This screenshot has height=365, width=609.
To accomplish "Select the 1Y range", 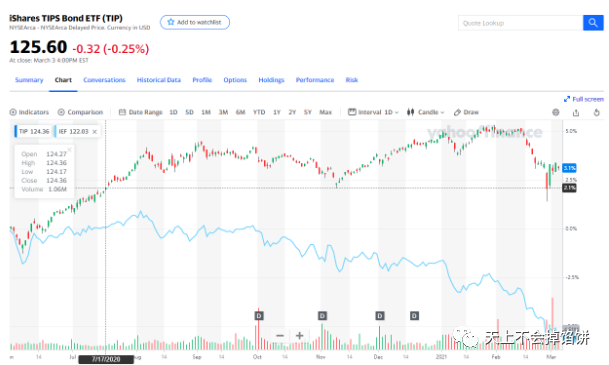I will pyautogui.click(x=277, y=112).
